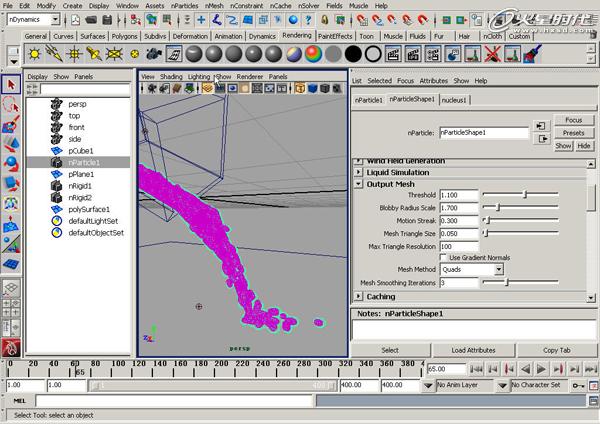The width and height of the screenshot is (600, 424).
Task: Click the input connection arrow icon
Action: pos(541,126)
